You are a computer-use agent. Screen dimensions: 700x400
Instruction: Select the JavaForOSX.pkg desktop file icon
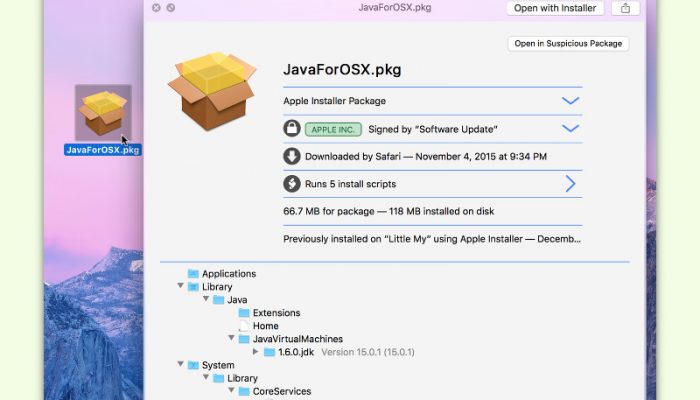point(103,113)
